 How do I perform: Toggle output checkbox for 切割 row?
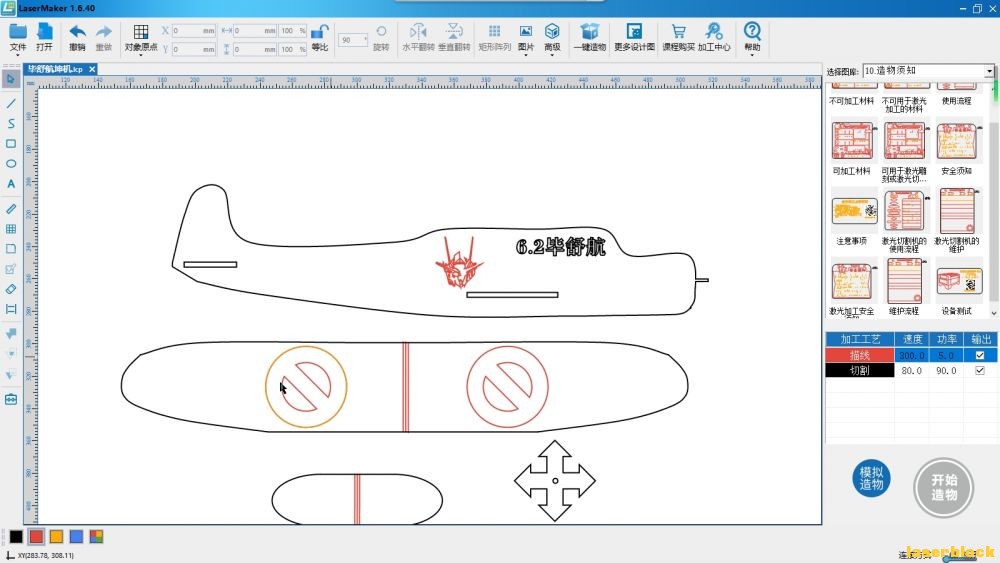click(x=980, y=370)
